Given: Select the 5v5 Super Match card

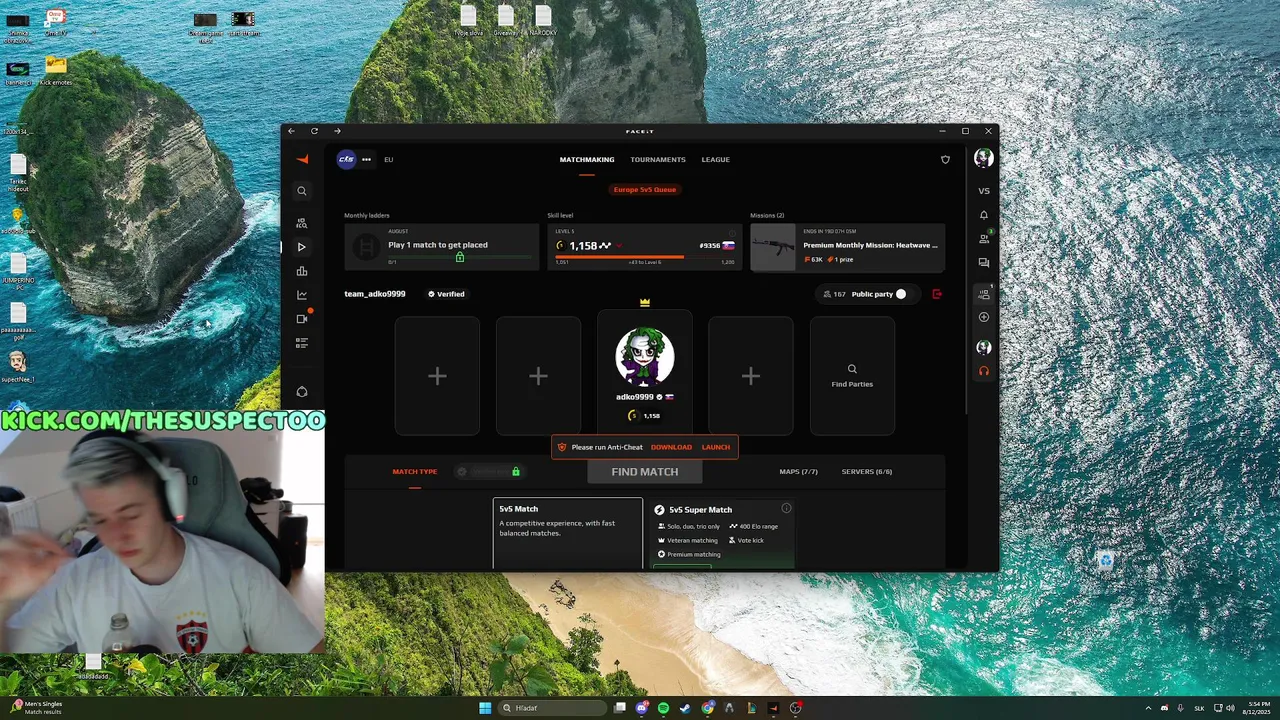Looking at the screenshot, I should tap(722, 533).
